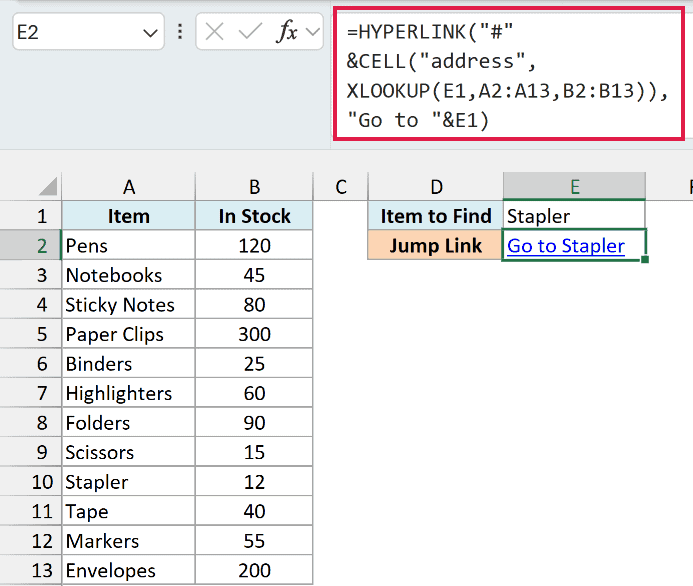Screen dimensions: 693x586
Task: Select the Notebooks cell
Action: click(x=129, y=275)
